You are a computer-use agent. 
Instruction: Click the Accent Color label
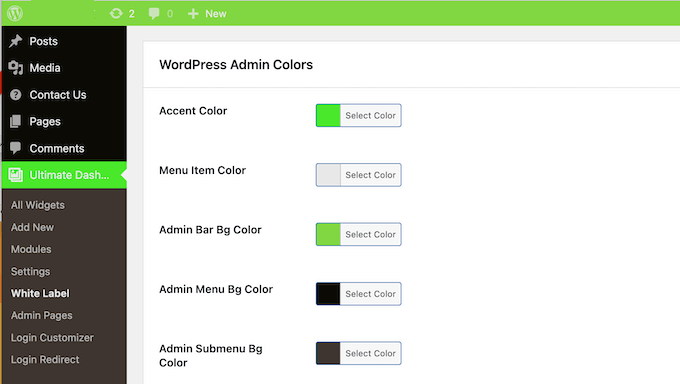point(193,111)
